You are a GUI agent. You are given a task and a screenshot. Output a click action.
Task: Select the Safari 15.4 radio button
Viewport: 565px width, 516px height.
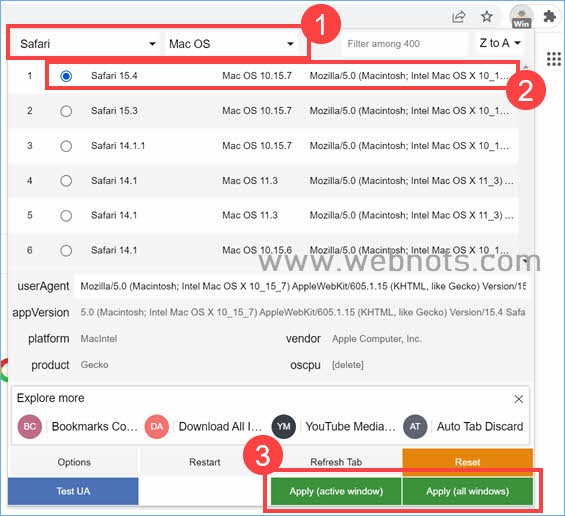[x=66, y=76]
